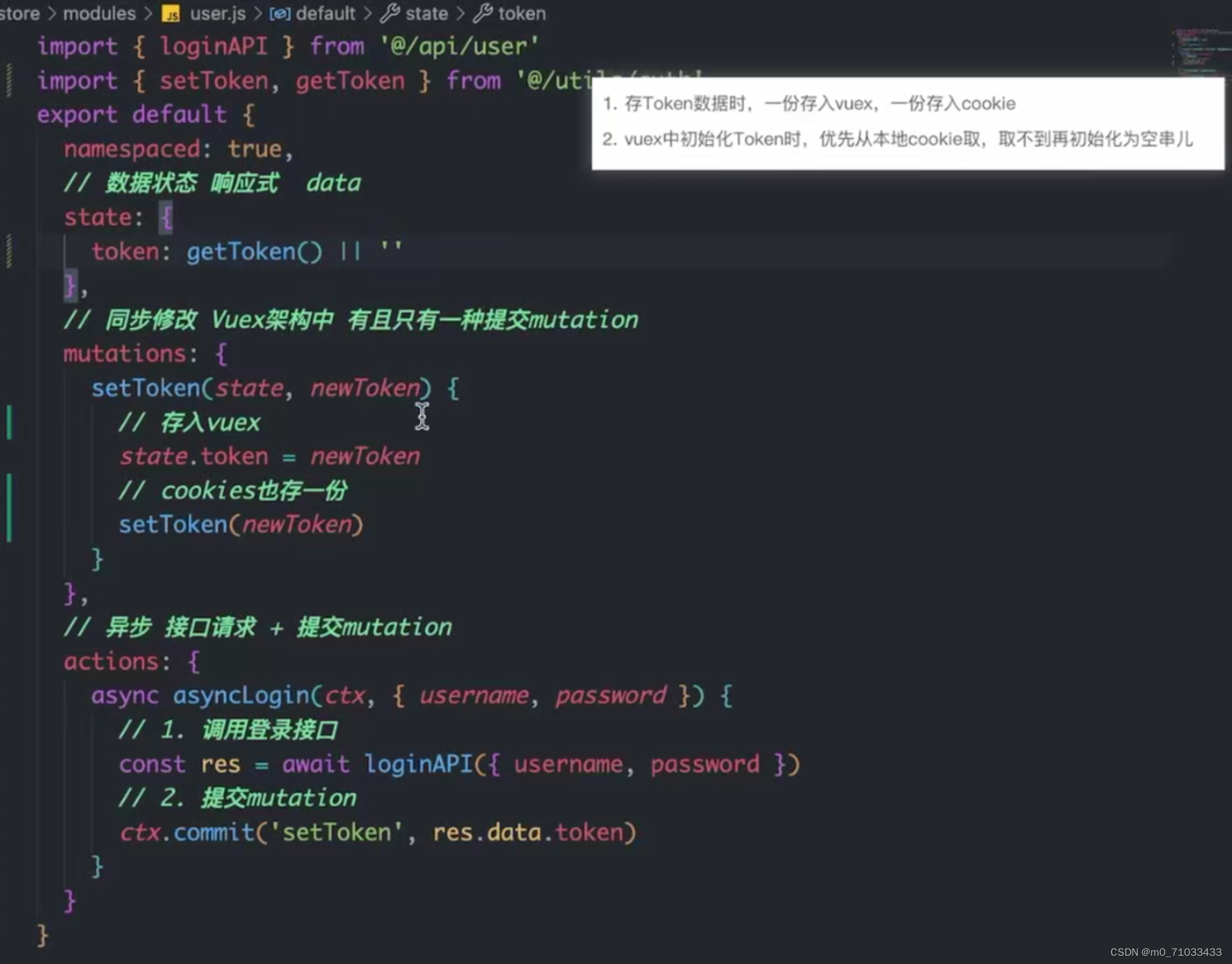Open the "modules" breadcrumb dropdown
Image resolution: width=1232 pixels, height=964 pixels.
[x=100, y=13]
